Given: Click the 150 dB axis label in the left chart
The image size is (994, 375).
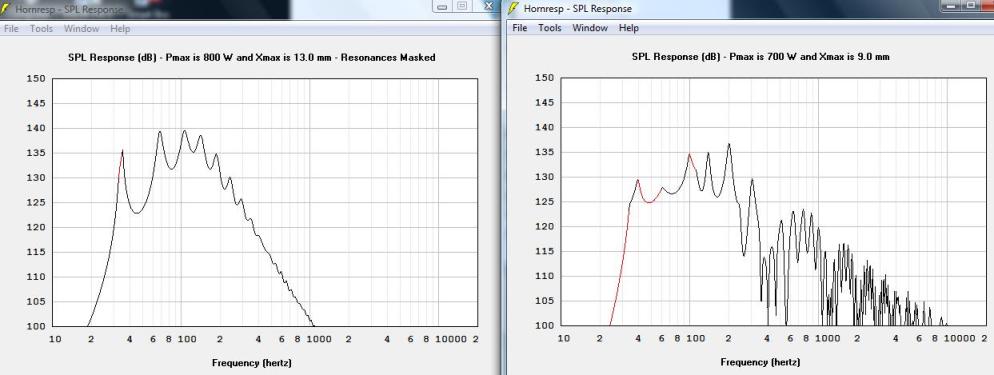Looking at the screenshot, I should point(35,79).
